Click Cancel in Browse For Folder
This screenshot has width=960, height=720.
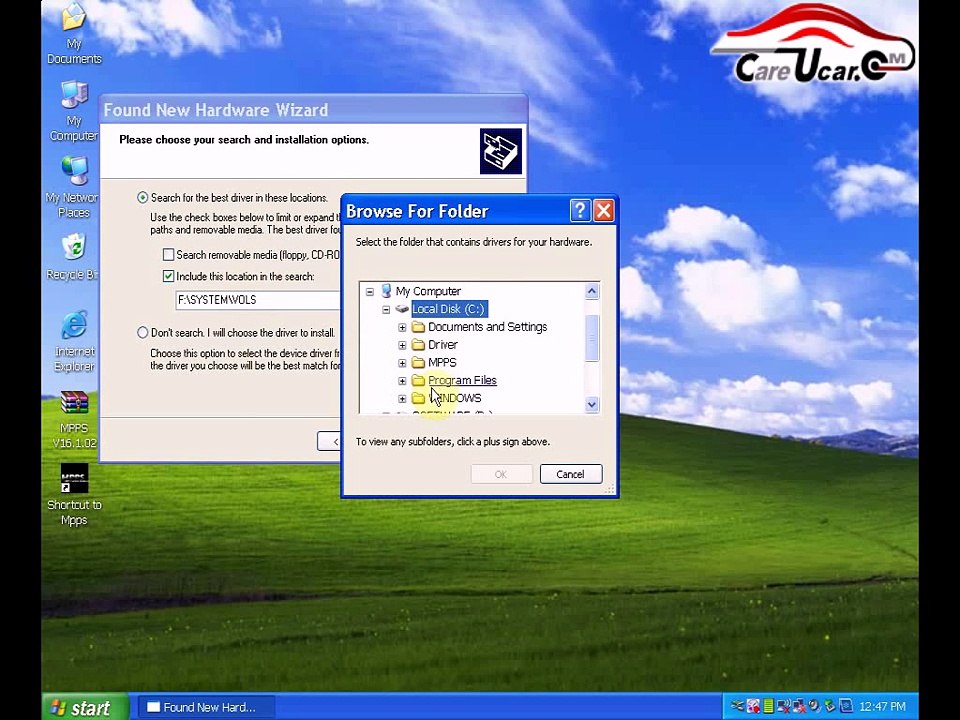coord(571,474)
